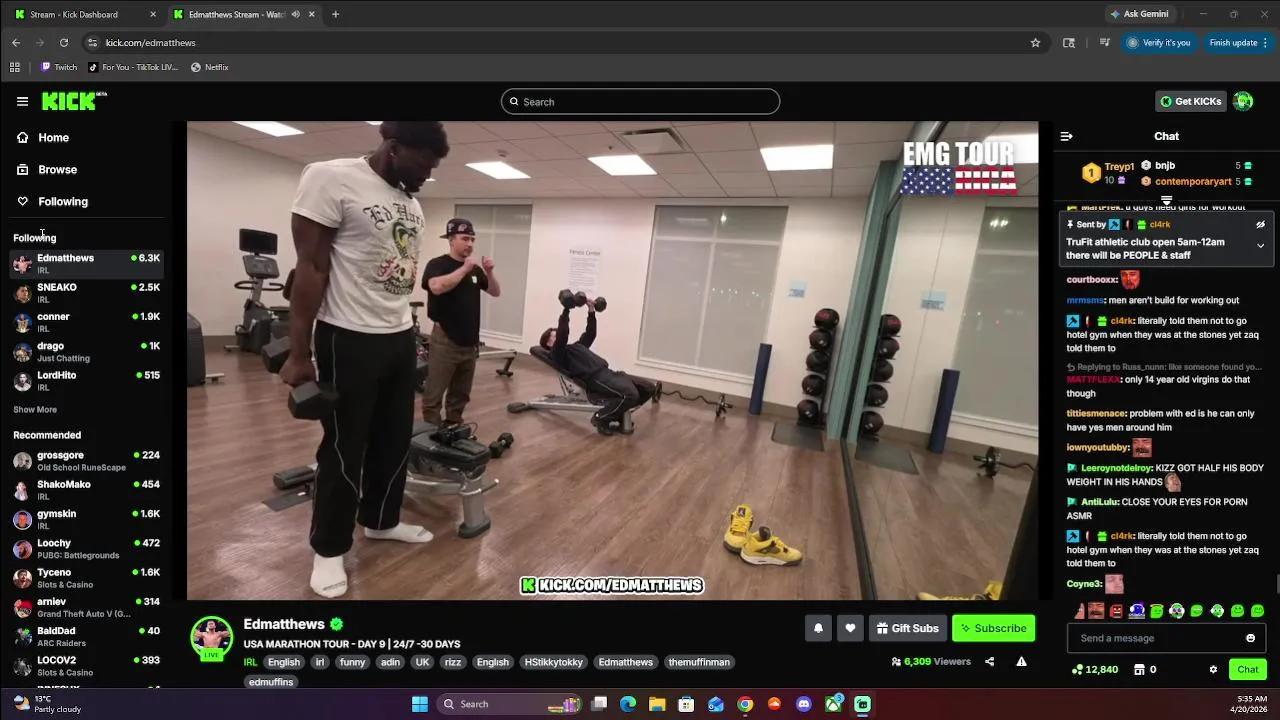Go back in browser history
The height and width of the screenshot is (720, 1280).
click(16, 42)
